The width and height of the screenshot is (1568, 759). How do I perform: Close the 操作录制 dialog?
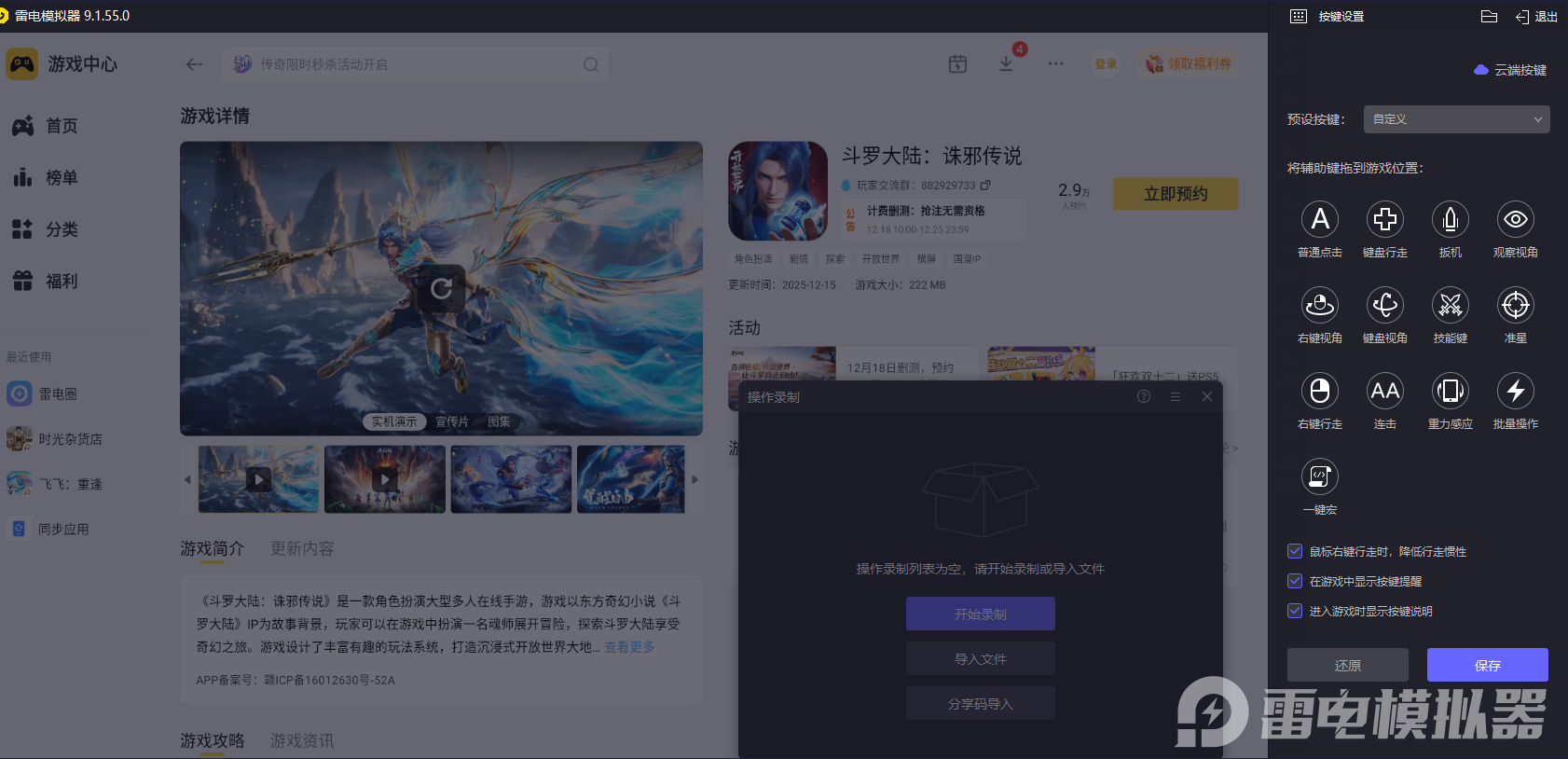click(x=1207, y=396)
